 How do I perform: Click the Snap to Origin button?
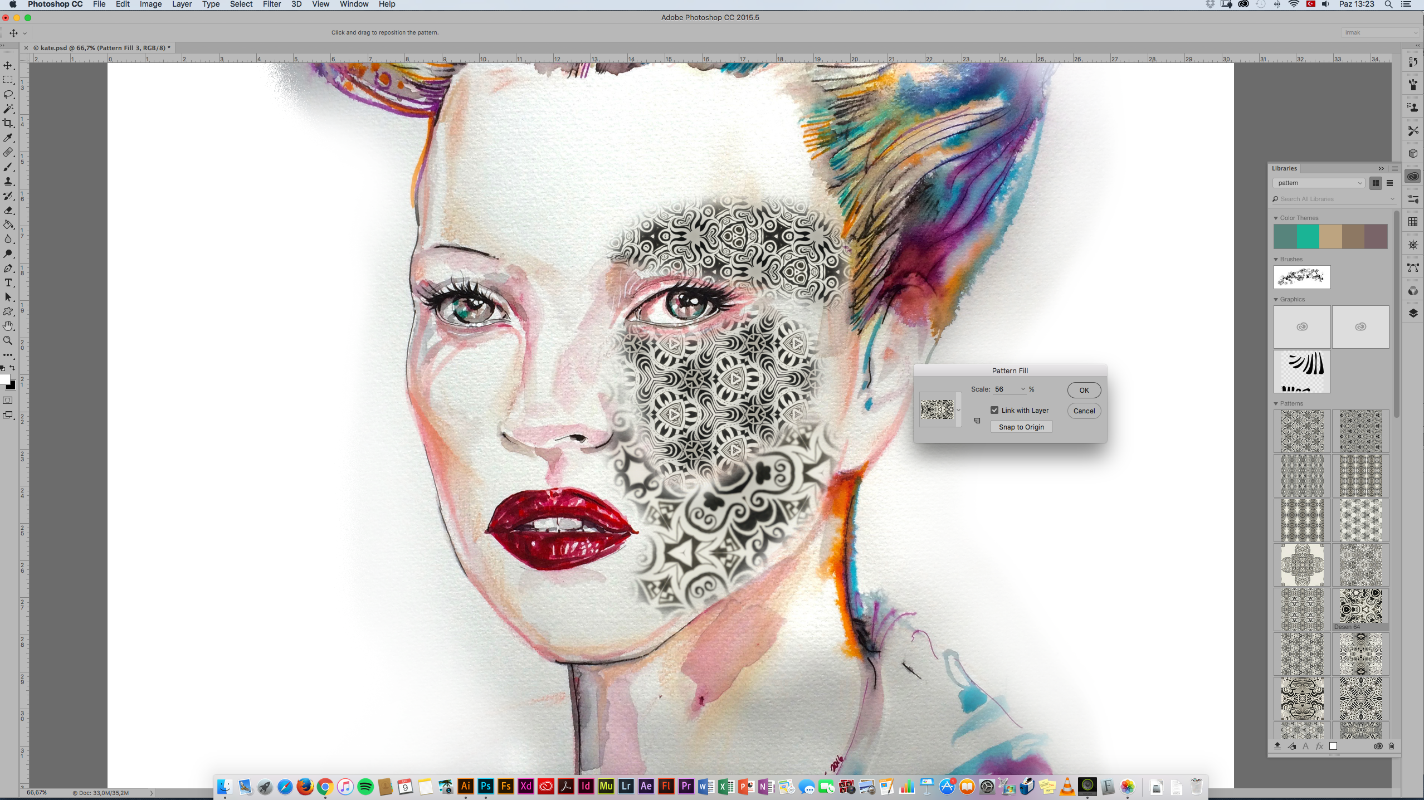pyautogui.click(x=1021, y=427)
